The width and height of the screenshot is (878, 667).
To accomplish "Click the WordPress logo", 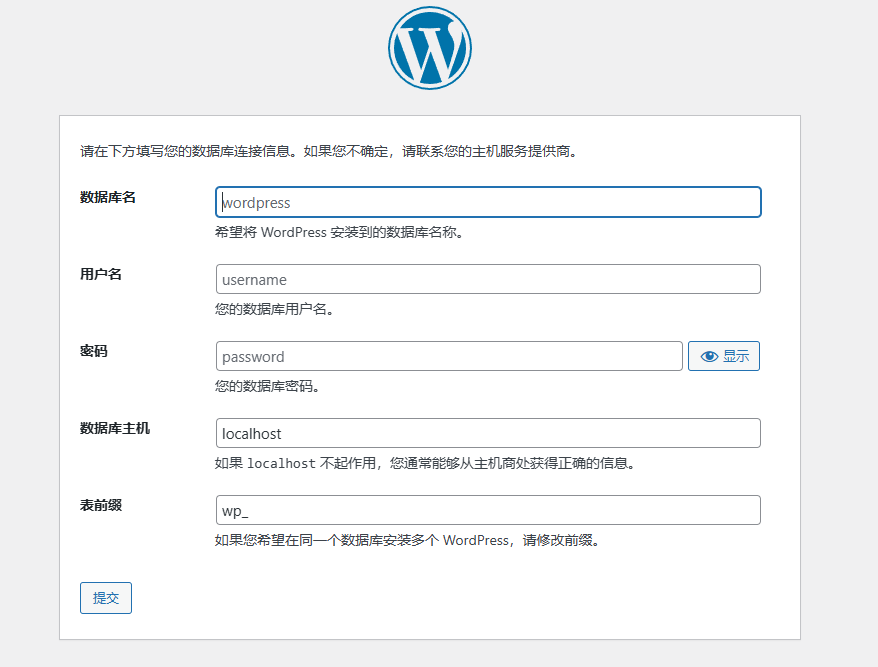I will click(429, 46).
